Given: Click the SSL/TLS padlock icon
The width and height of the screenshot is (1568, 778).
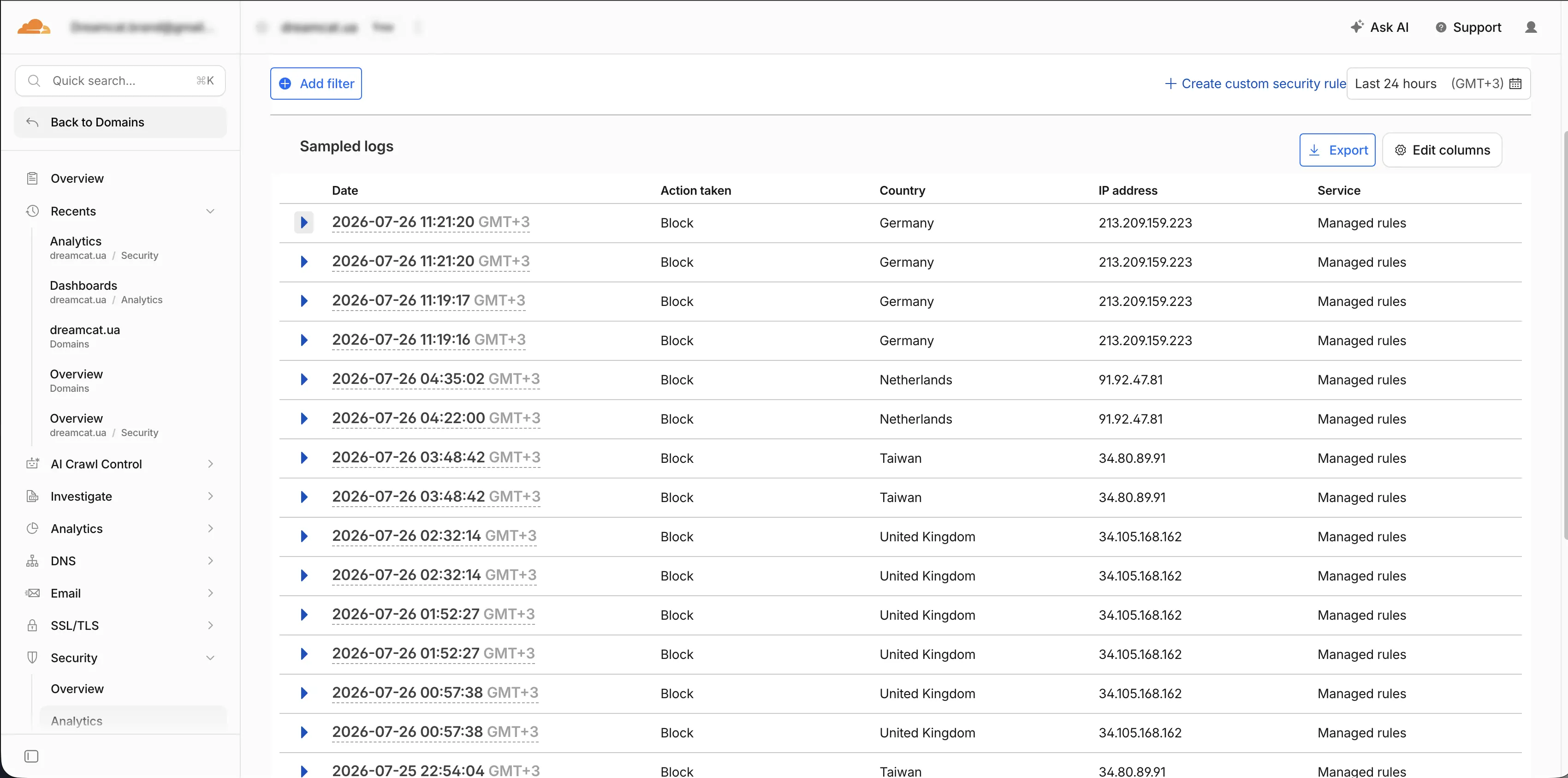Looking at the screenshot, I should tap(32, 625).
